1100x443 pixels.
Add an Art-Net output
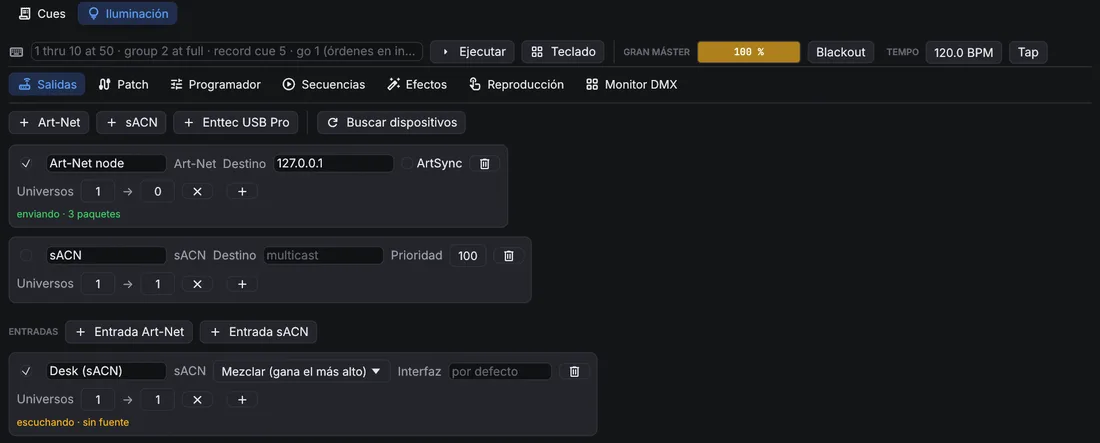[49, 122]
